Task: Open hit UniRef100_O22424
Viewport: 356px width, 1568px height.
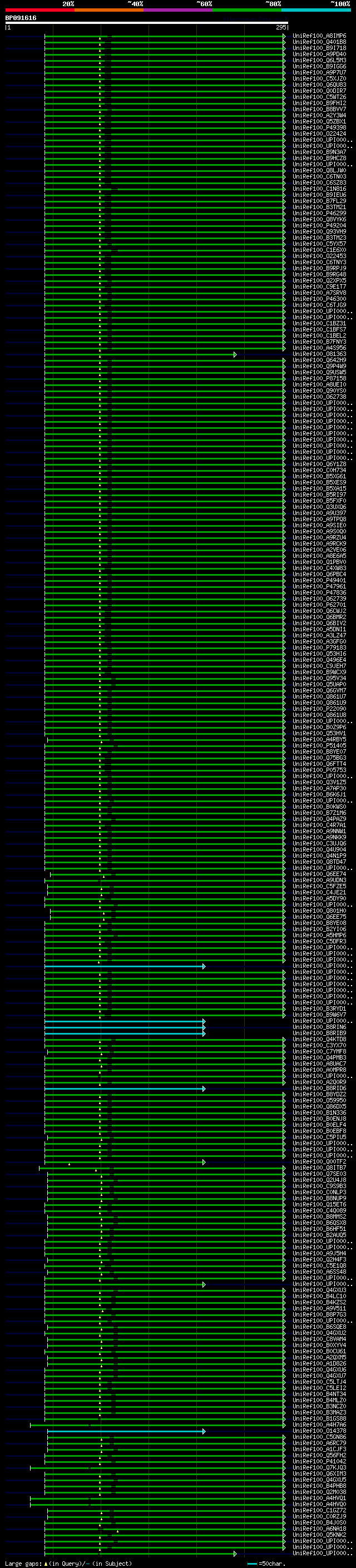Action: (319, 134)
